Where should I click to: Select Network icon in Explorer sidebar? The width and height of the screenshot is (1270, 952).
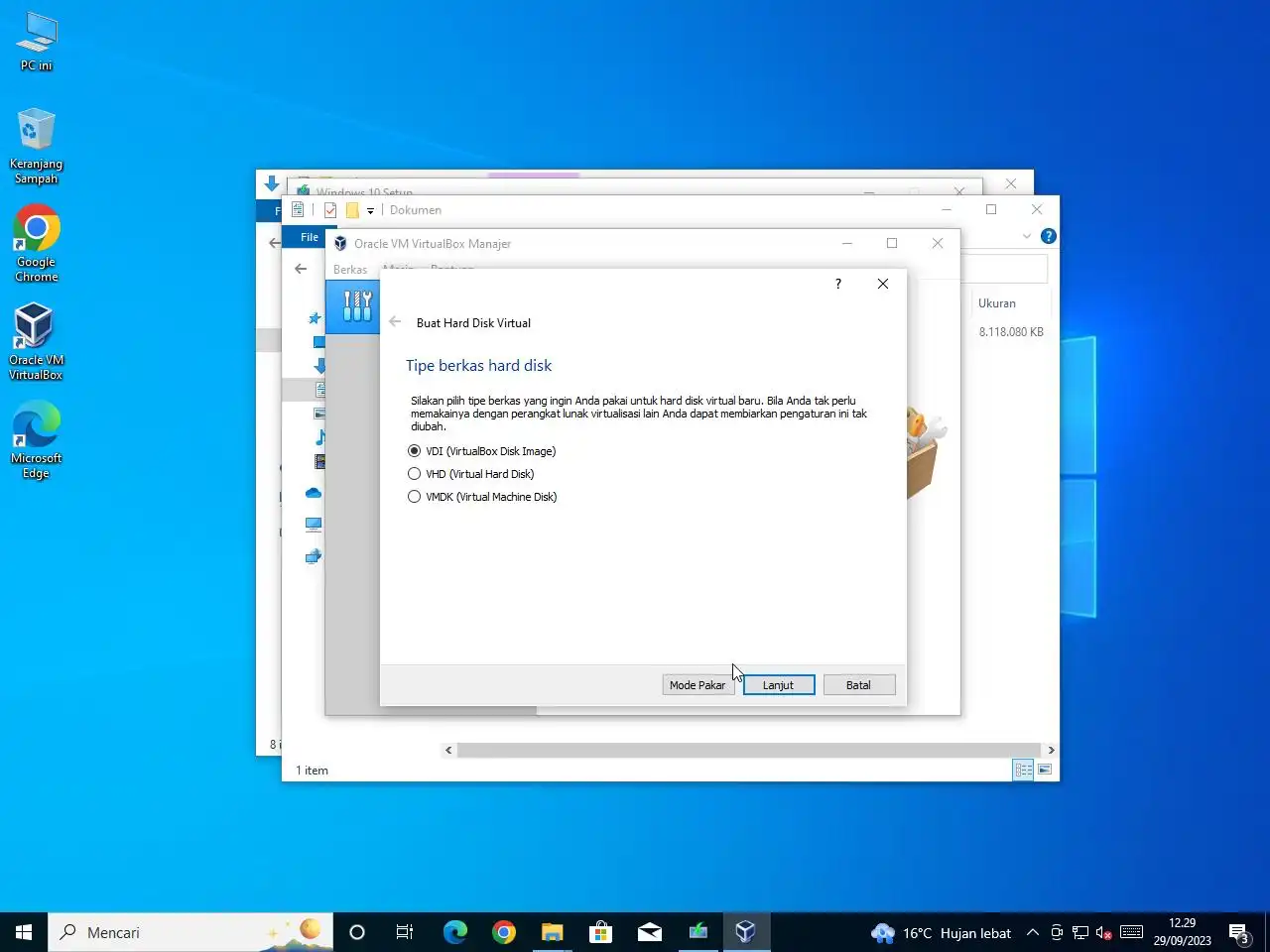[314, 556]
